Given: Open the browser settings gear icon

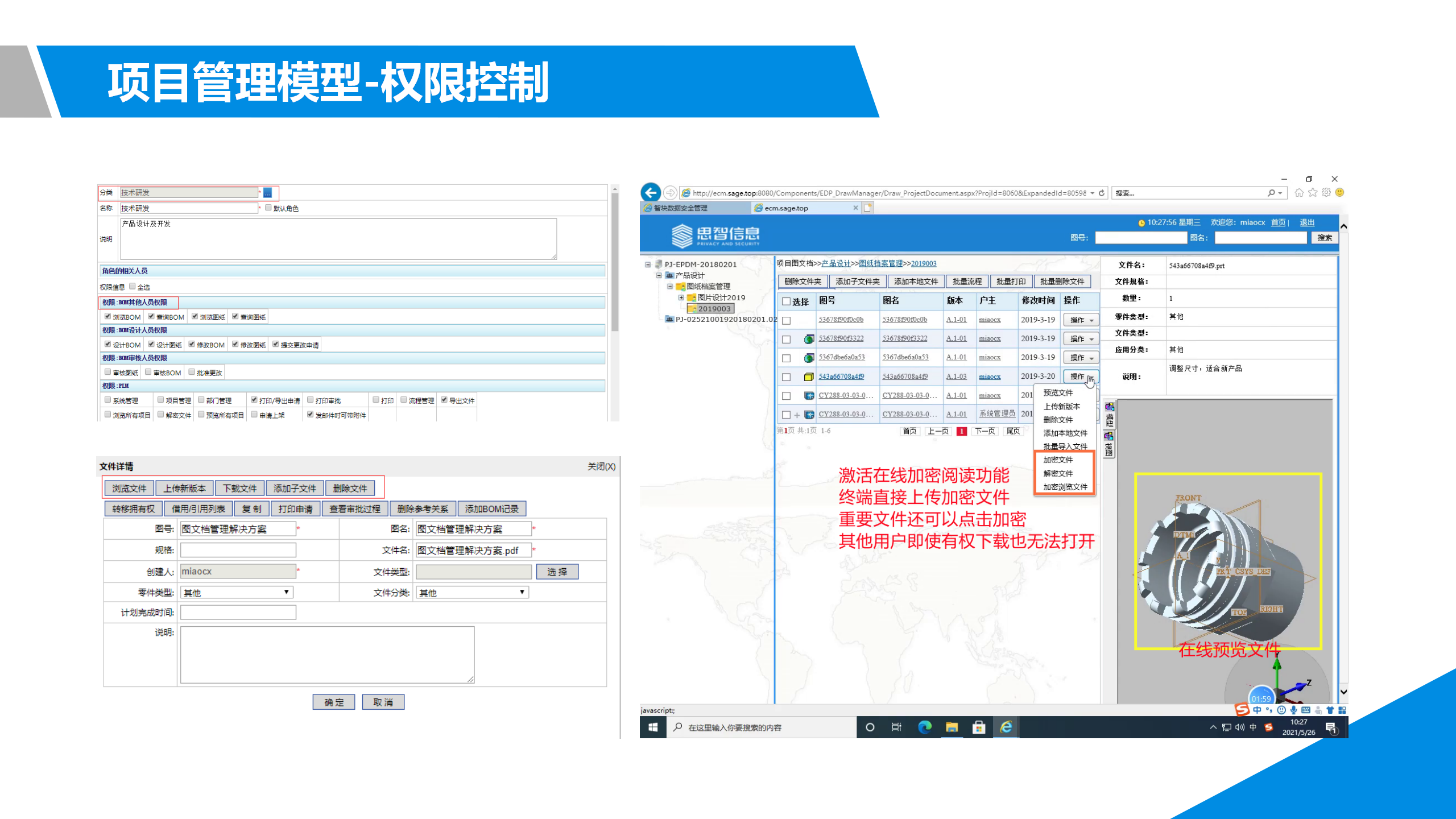Looking at the screenshot, I should coord(1326,193).
